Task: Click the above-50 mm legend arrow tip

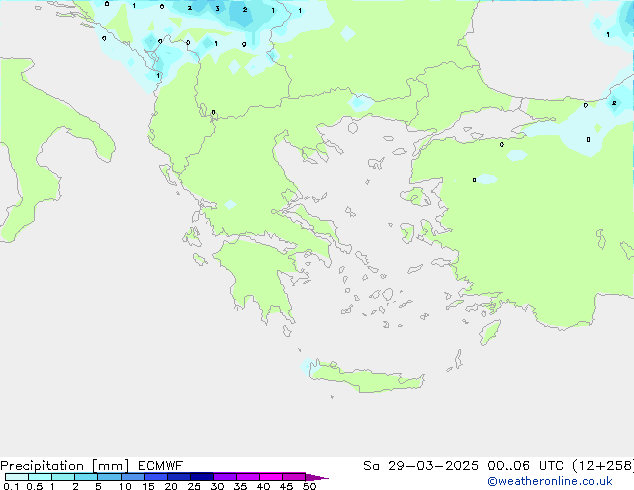Action: coord(317,477)
